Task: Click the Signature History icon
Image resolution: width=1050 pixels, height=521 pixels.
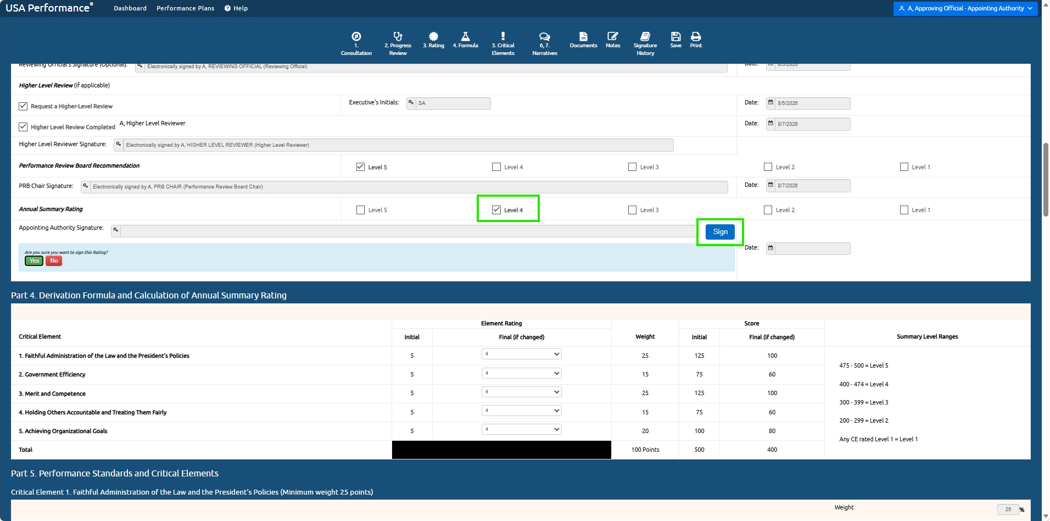Action: pyautogui.click(x=645, y=36)
